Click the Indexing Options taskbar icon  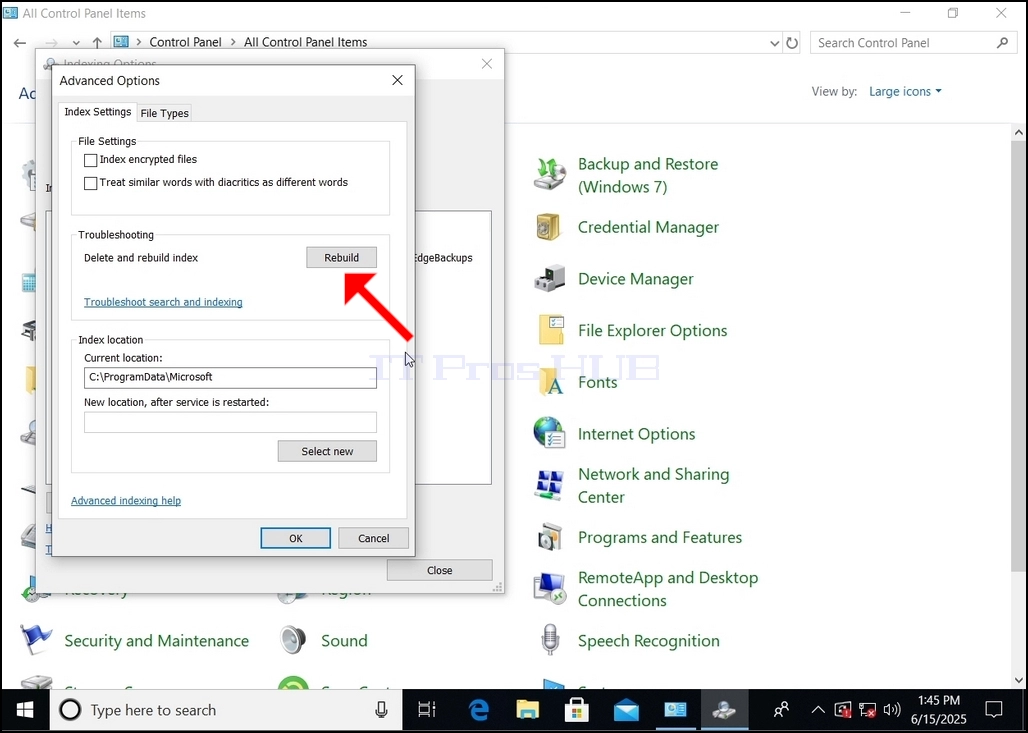point(724,710)
